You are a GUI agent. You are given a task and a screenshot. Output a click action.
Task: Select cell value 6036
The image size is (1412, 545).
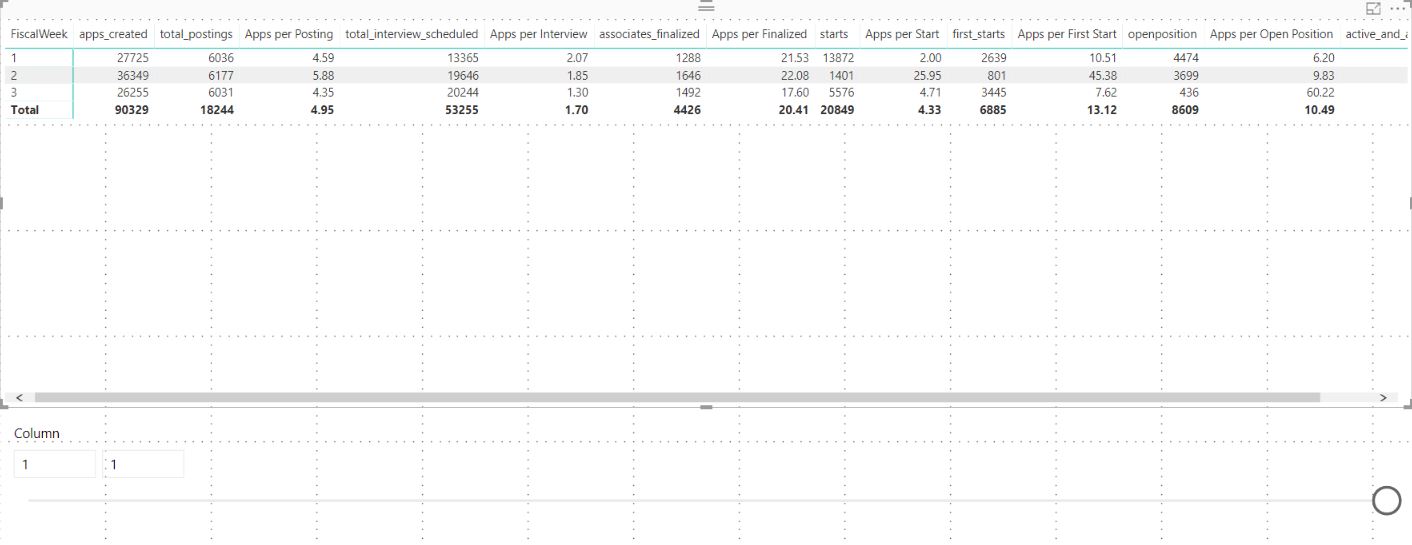pyautogui.click(x=220, y=58)
